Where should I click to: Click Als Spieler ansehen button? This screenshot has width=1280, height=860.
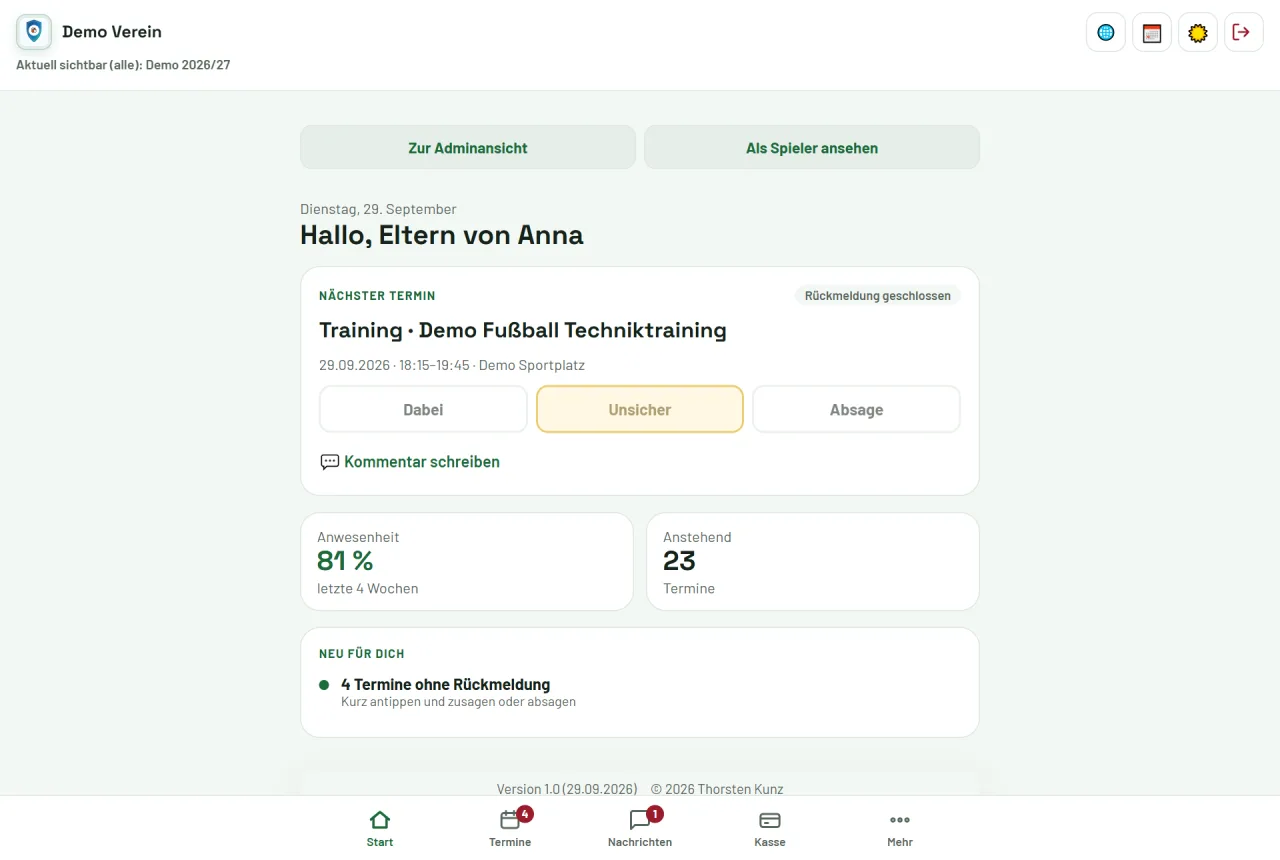coord(812,147)
